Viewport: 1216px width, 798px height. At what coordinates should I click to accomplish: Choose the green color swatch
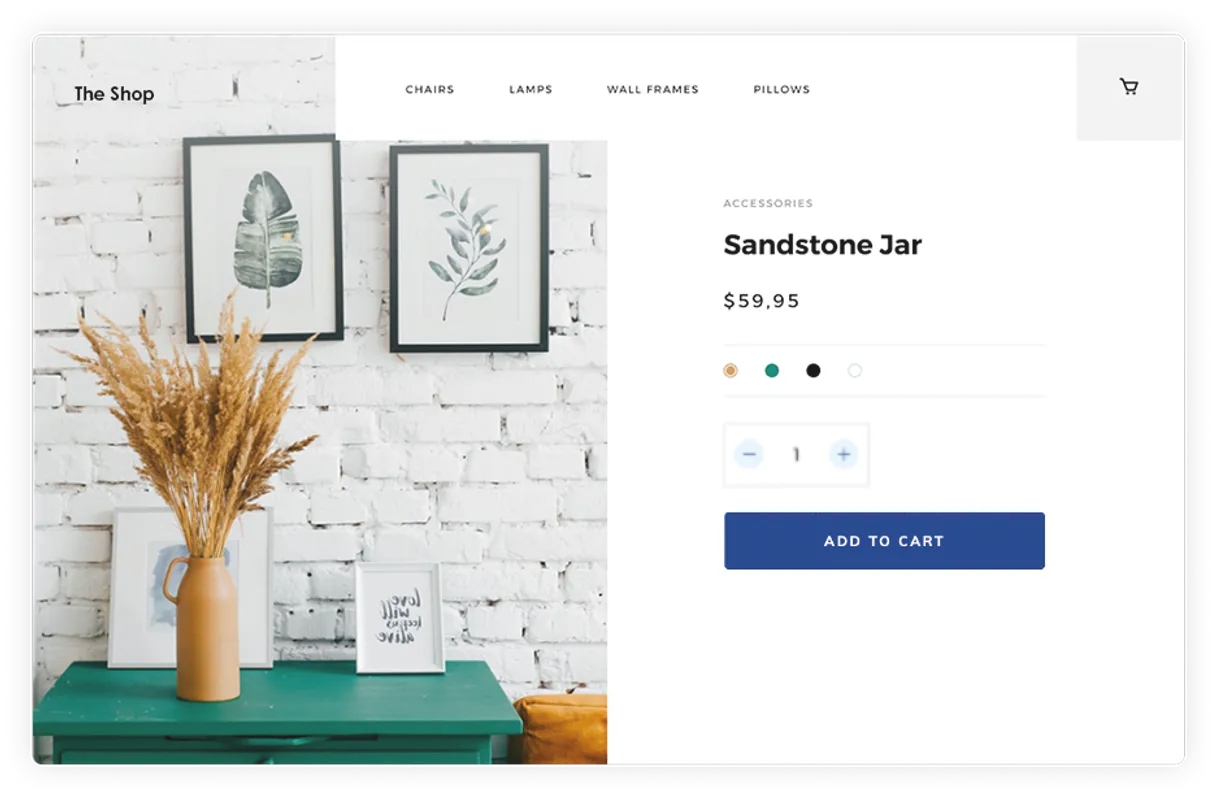[772, 371]
